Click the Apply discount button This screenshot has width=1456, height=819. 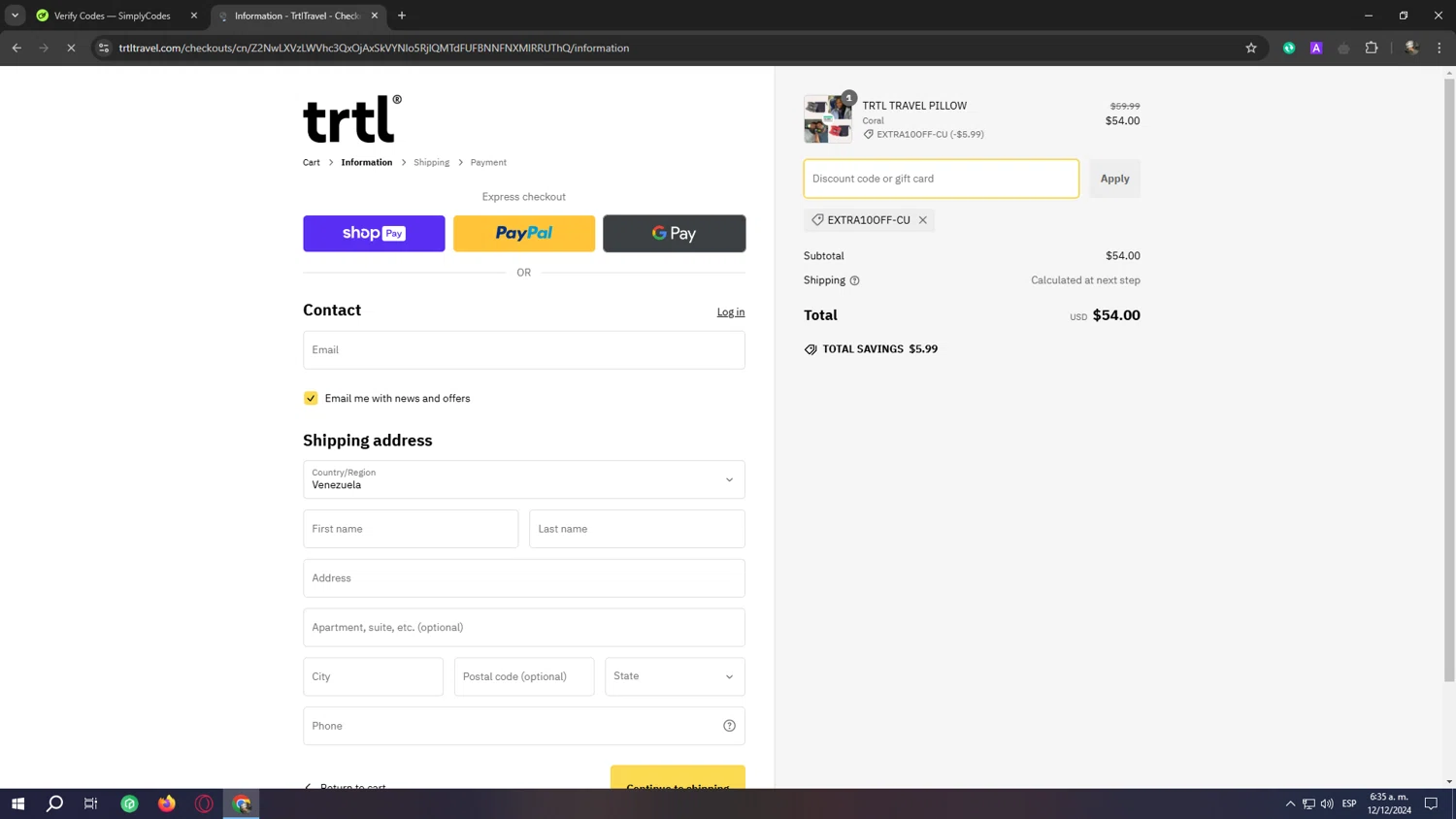1114,179
